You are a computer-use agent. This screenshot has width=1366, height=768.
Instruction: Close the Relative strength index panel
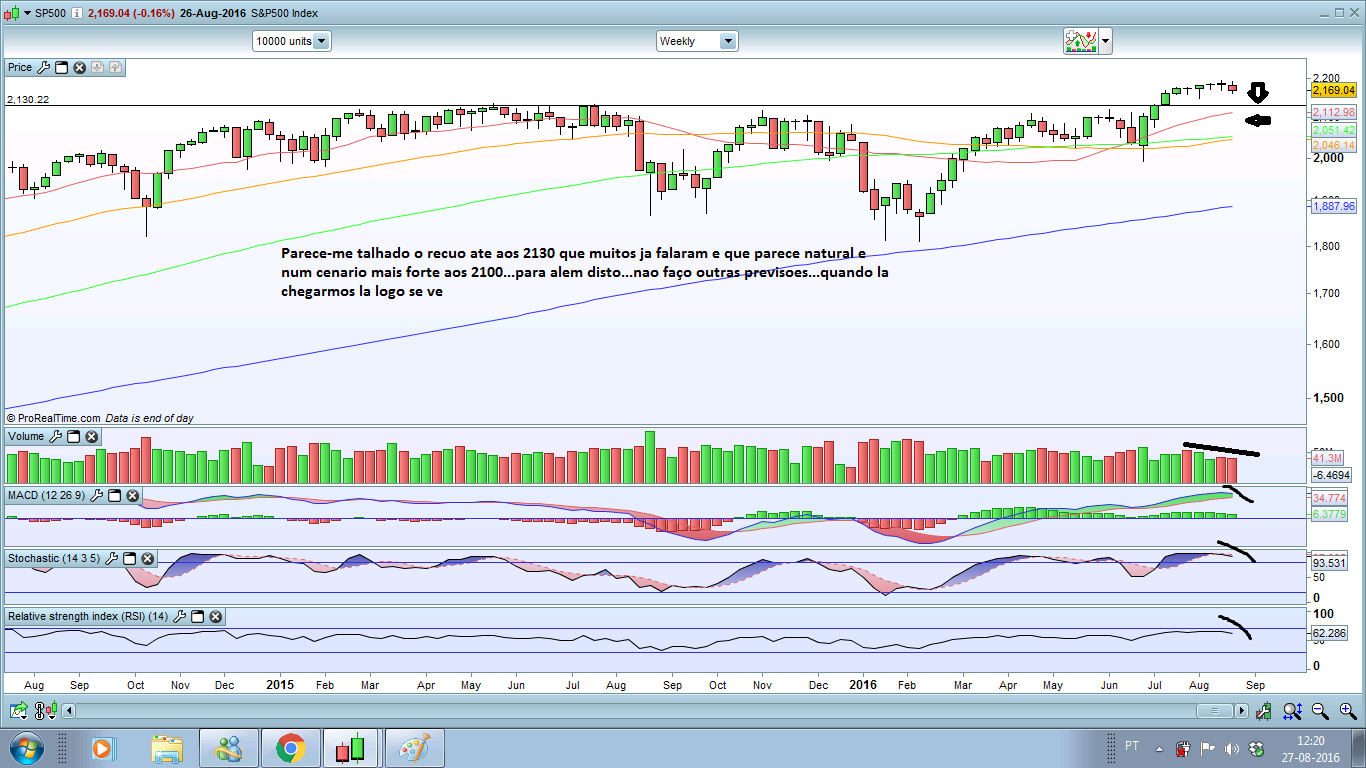pyautogui.click(x=215, y=617)
